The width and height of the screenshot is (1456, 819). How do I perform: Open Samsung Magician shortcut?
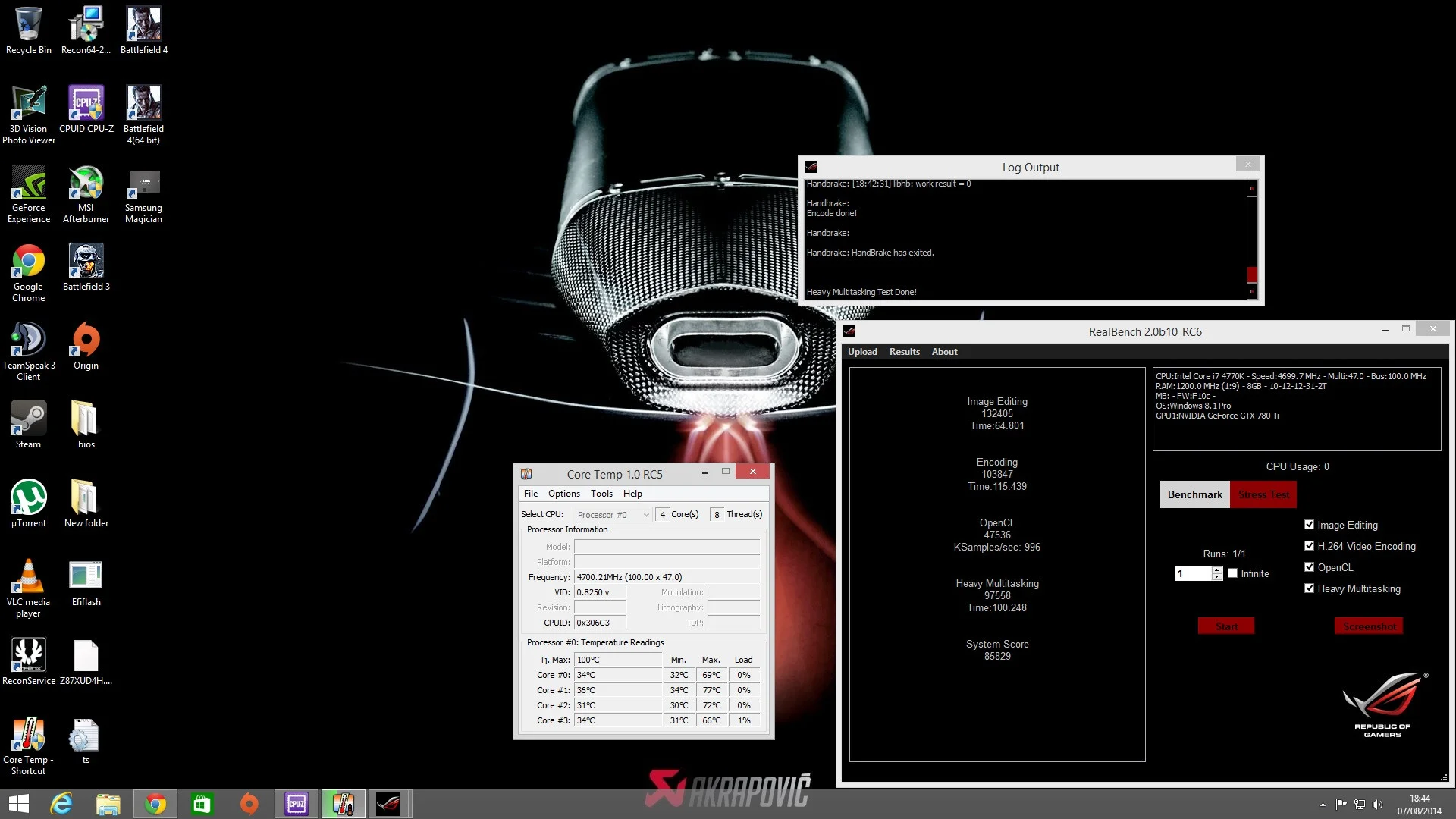point(143,195)
